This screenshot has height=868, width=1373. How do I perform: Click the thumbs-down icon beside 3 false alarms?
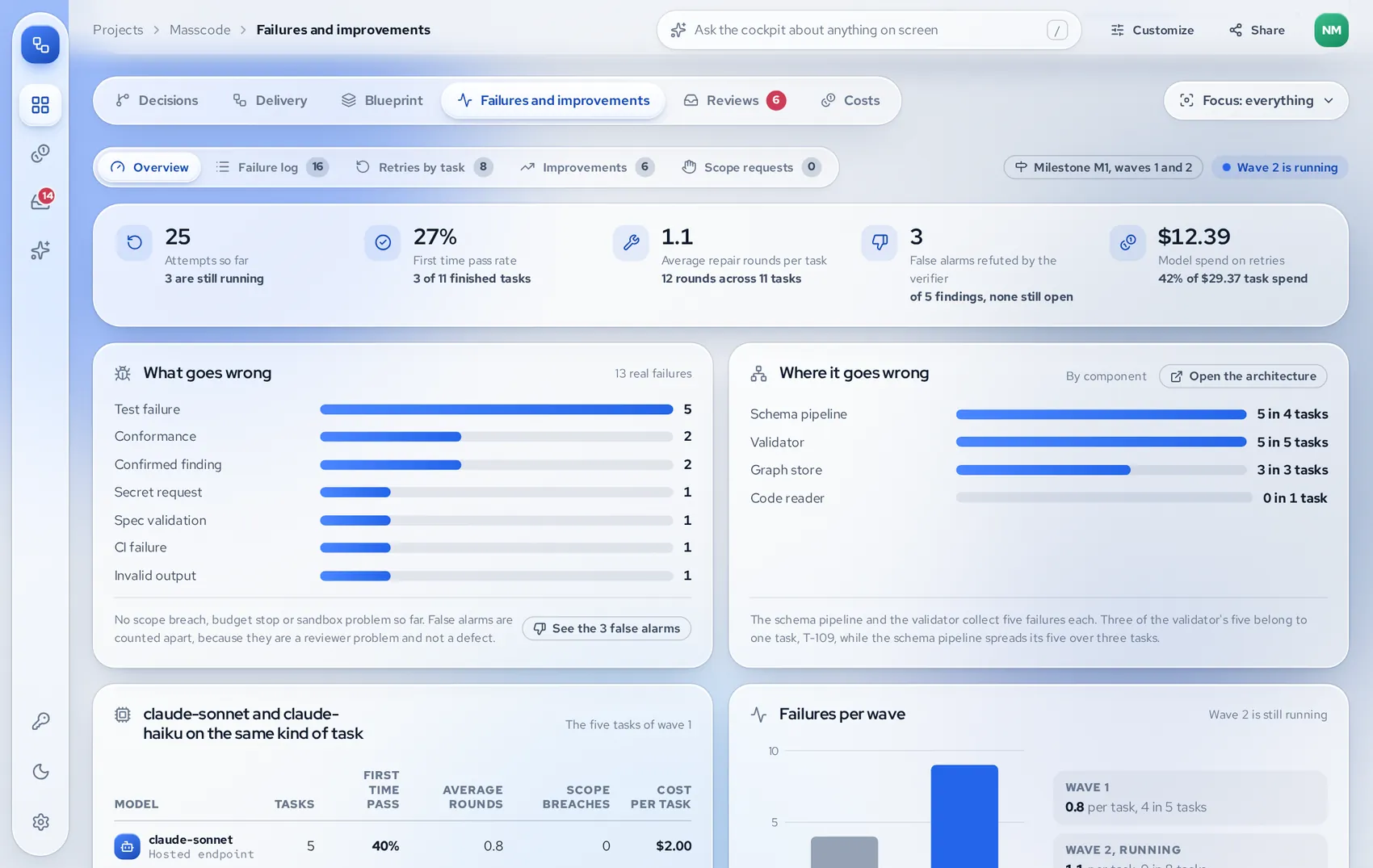coord(880,242)
